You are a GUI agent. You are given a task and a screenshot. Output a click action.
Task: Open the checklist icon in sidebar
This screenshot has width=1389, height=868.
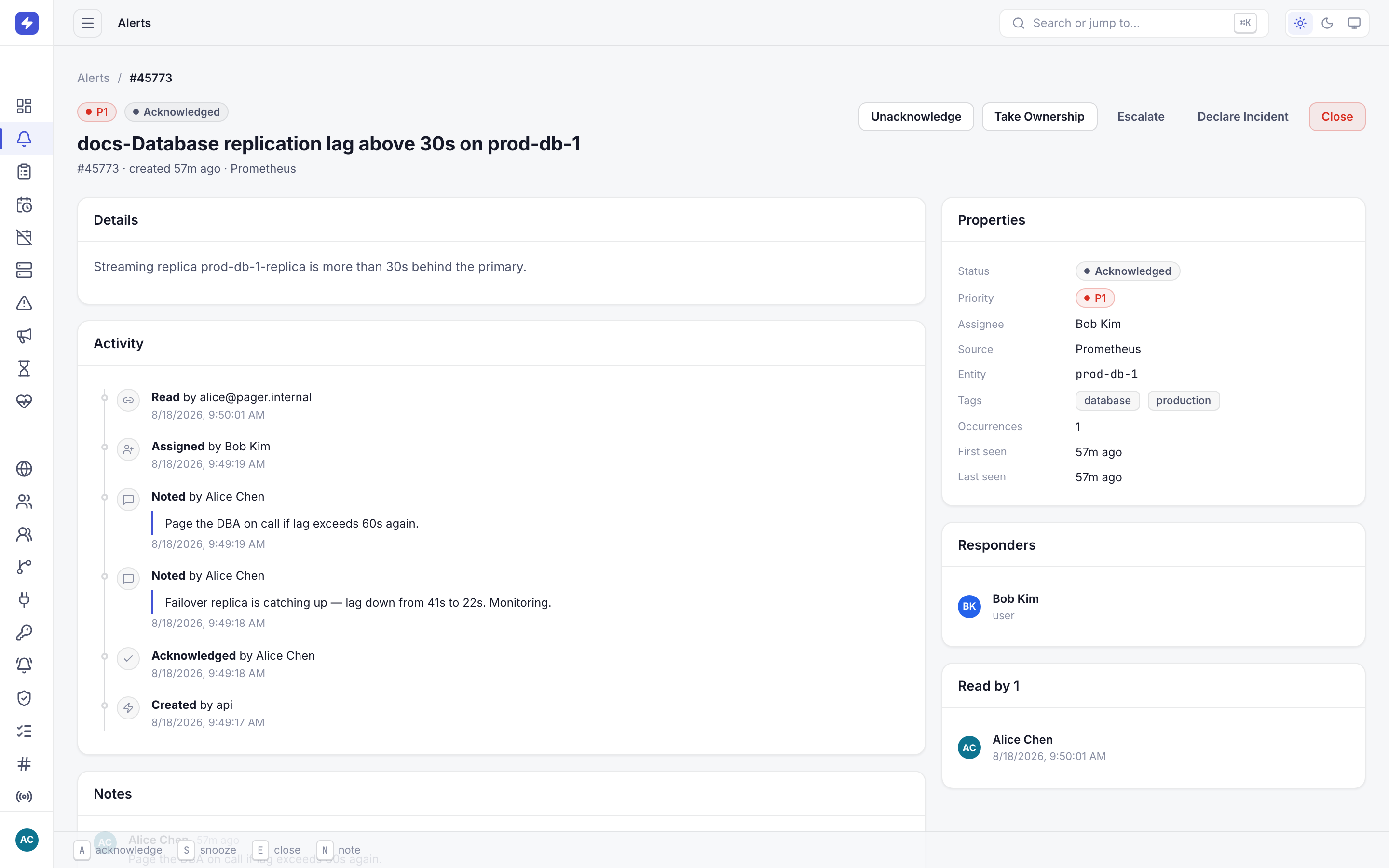pos(24,731)
